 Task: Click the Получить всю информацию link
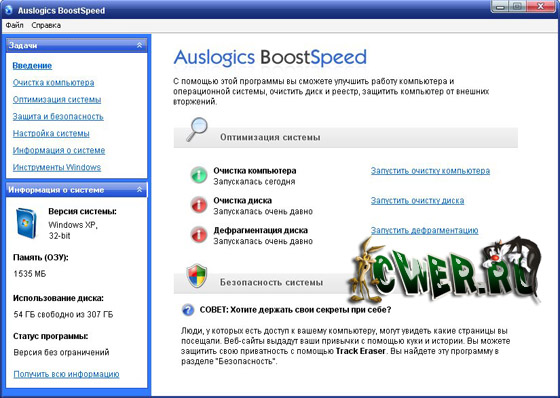(x=66, y=374)
